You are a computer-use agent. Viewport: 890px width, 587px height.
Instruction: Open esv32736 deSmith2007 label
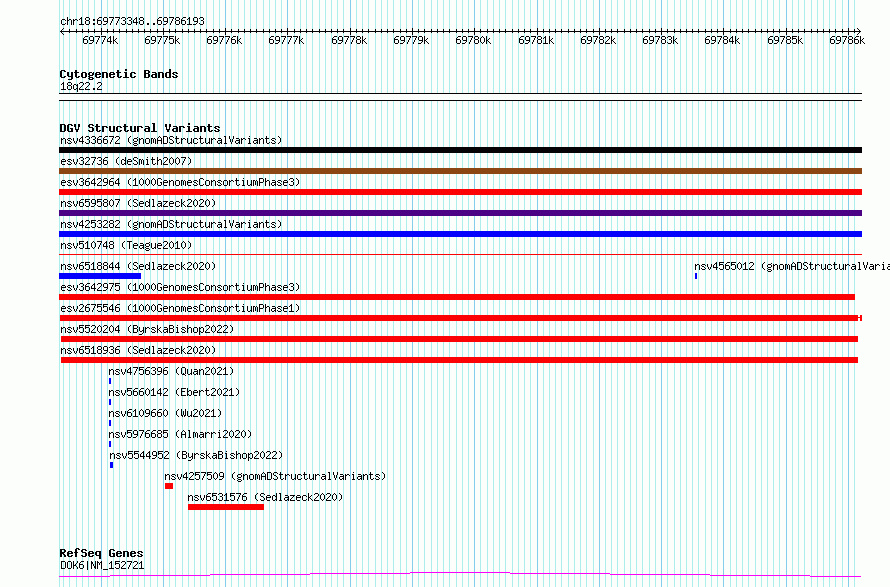coord(126,161)
